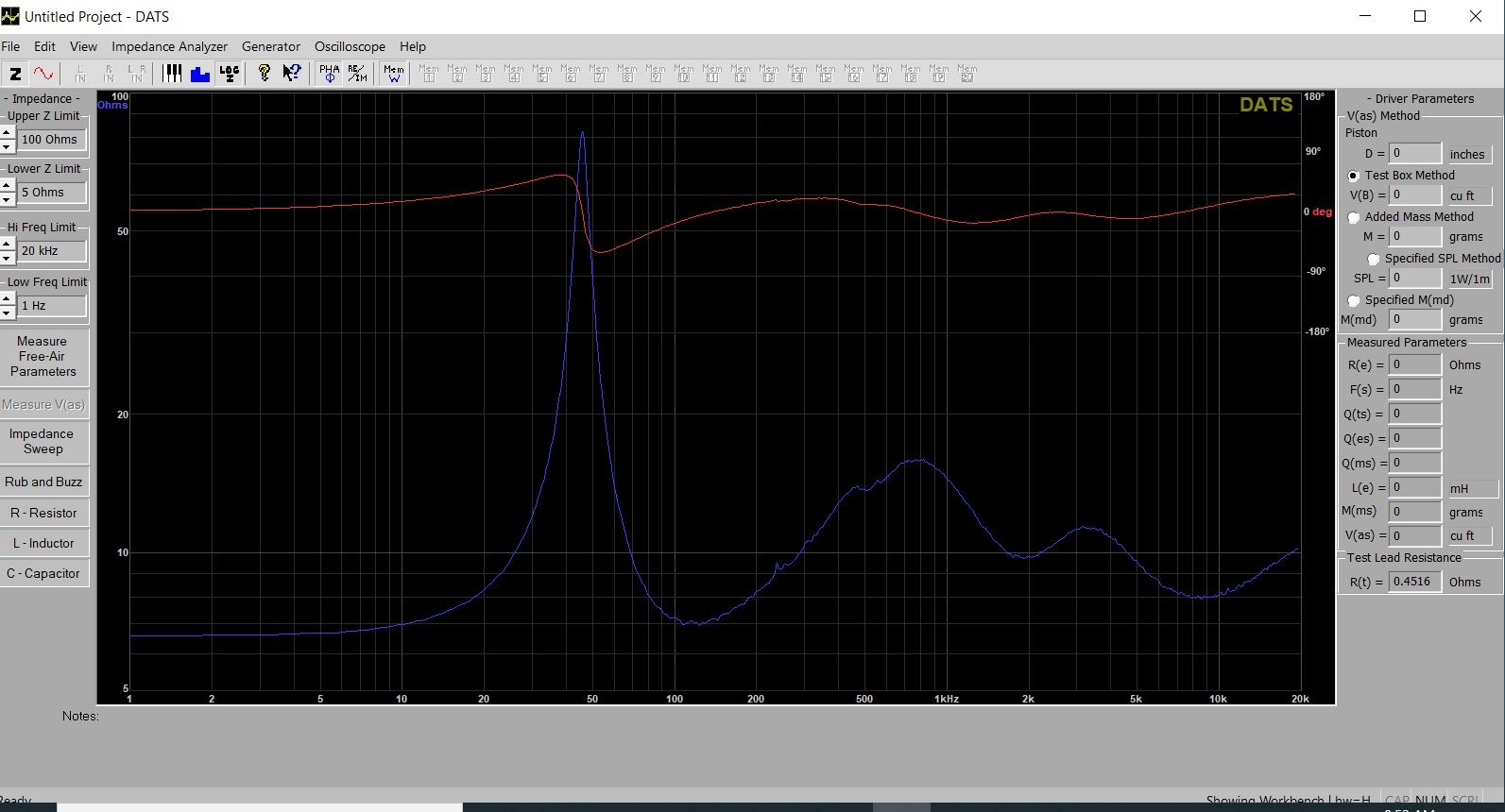Open the Impedance Analyzer menu
The image size is (1505, 812).
pos(169,46)
